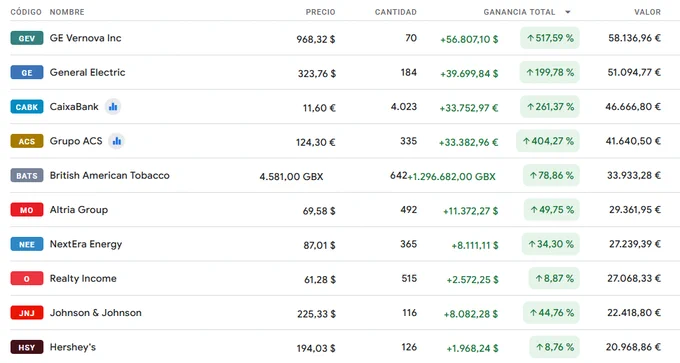
Task: Select gain +8.111,11 $
Action: [475, 245]
